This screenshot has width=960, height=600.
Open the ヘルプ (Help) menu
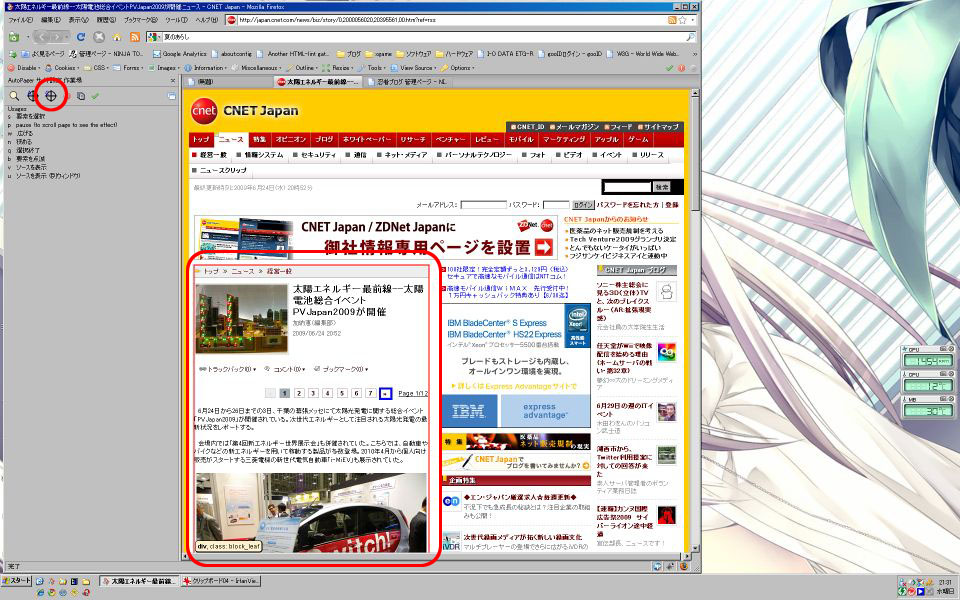point(206,20)
